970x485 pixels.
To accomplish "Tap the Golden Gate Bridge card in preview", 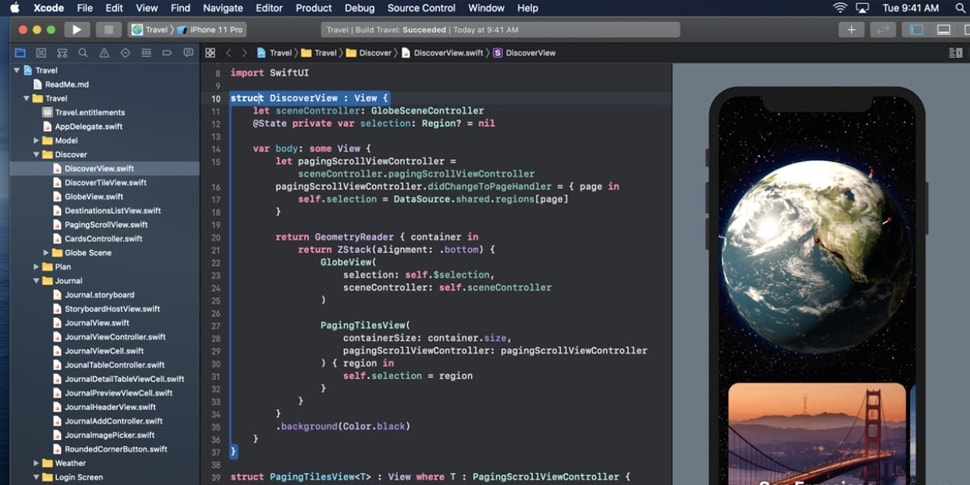I will [817, 434].
